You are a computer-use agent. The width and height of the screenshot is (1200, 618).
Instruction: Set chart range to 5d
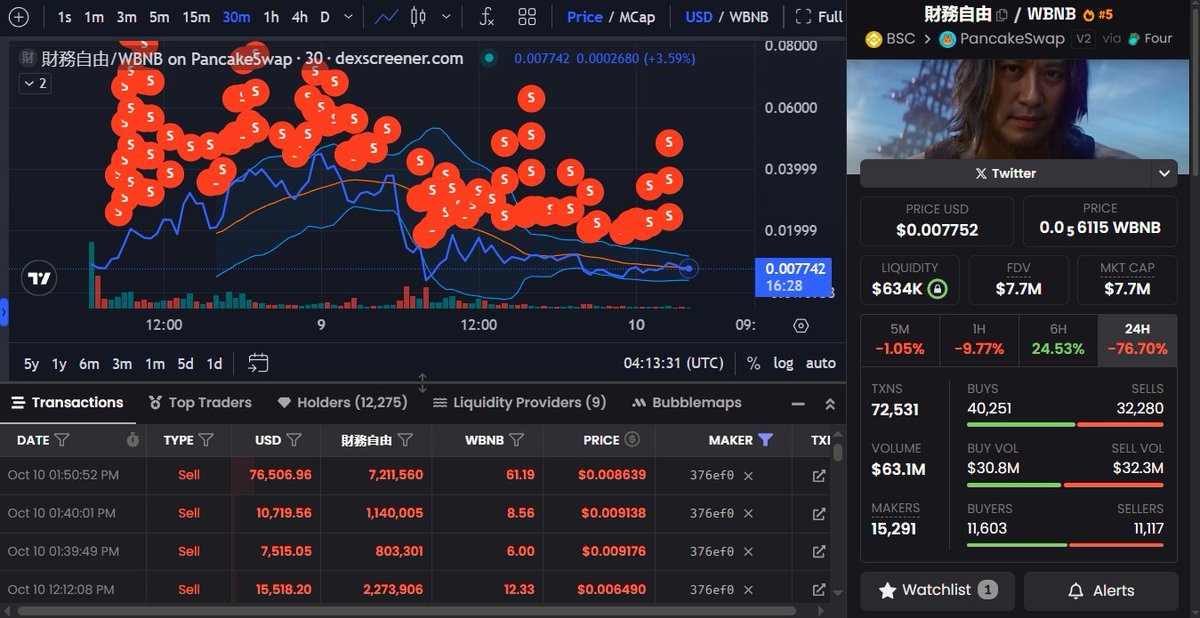click(x=185, y=363)
